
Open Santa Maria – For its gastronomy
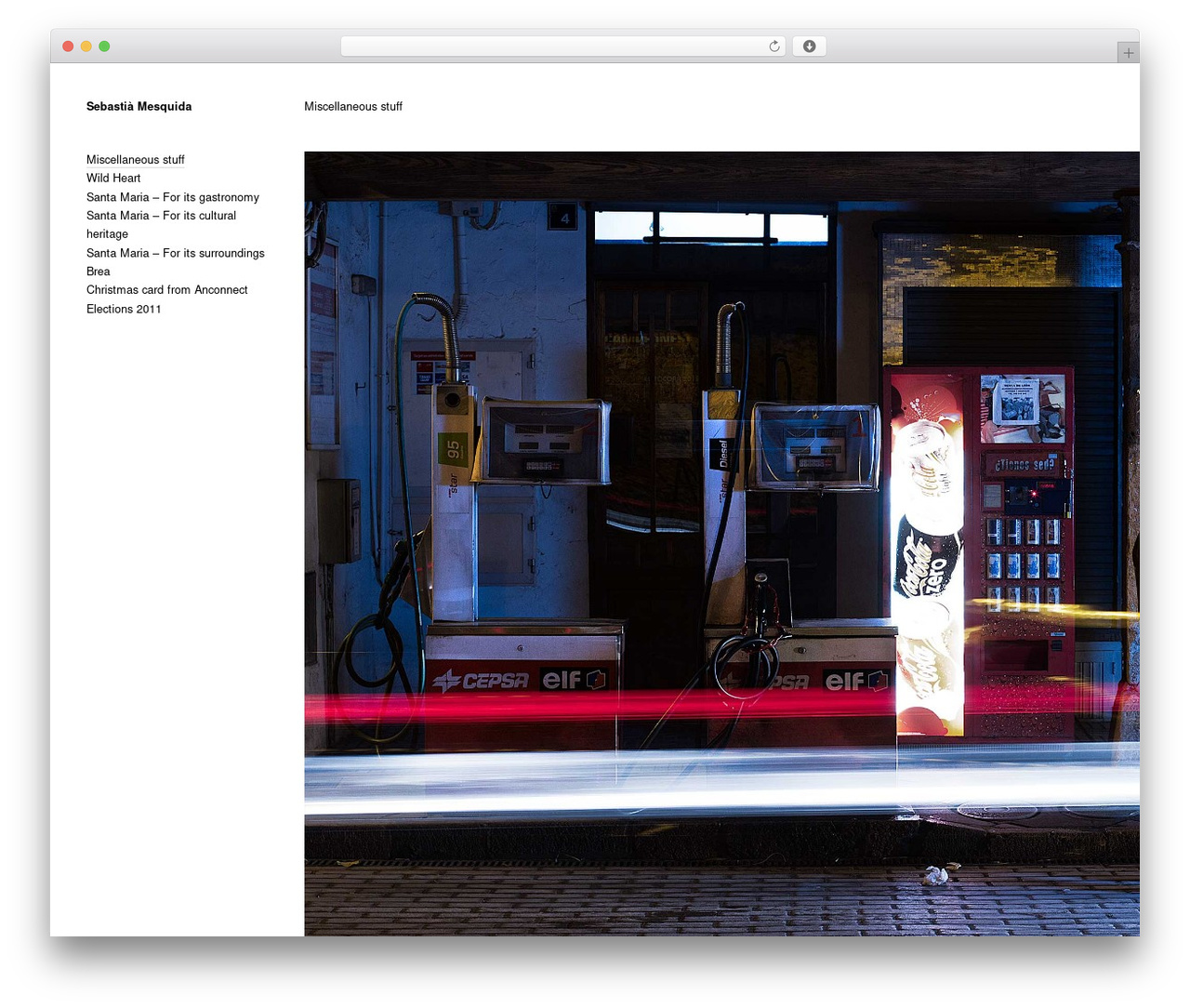(173, 197)
